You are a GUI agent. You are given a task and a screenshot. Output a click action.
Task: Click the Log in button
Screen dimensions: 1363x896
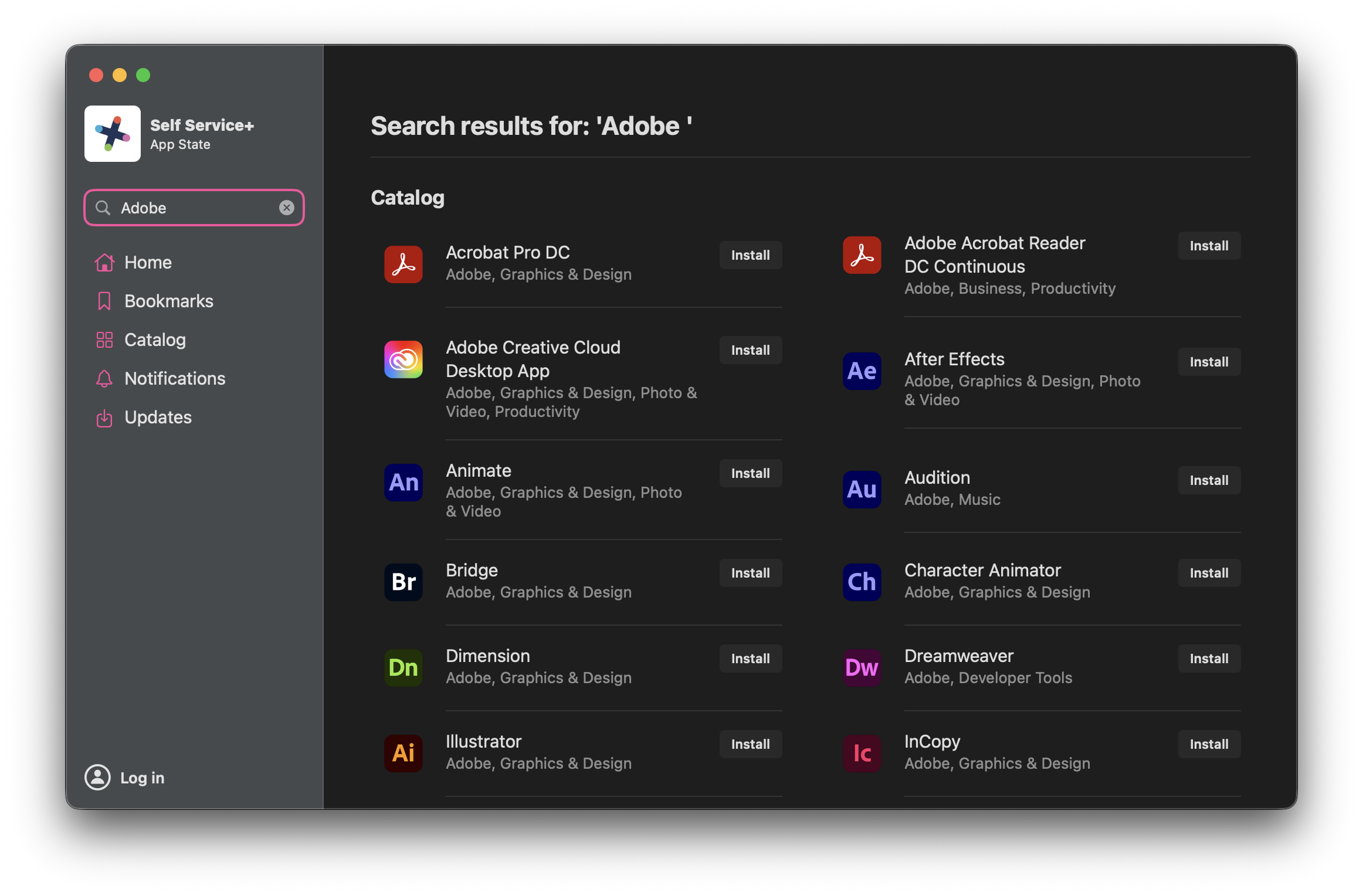click(126, 778)
